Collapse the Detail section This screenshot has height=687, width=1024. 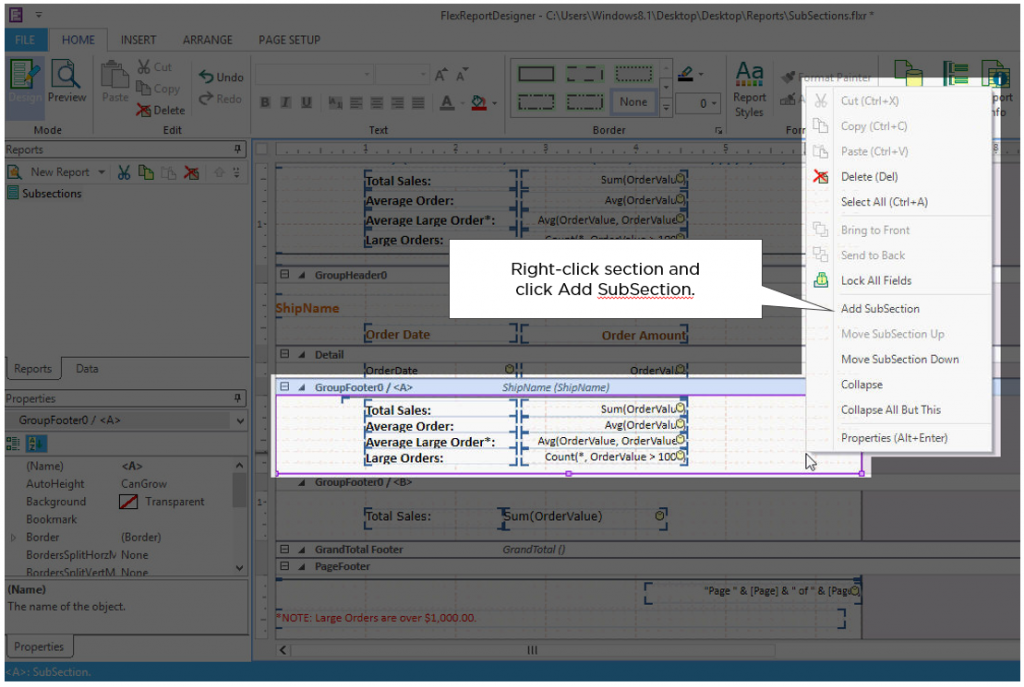pos(285,354)
